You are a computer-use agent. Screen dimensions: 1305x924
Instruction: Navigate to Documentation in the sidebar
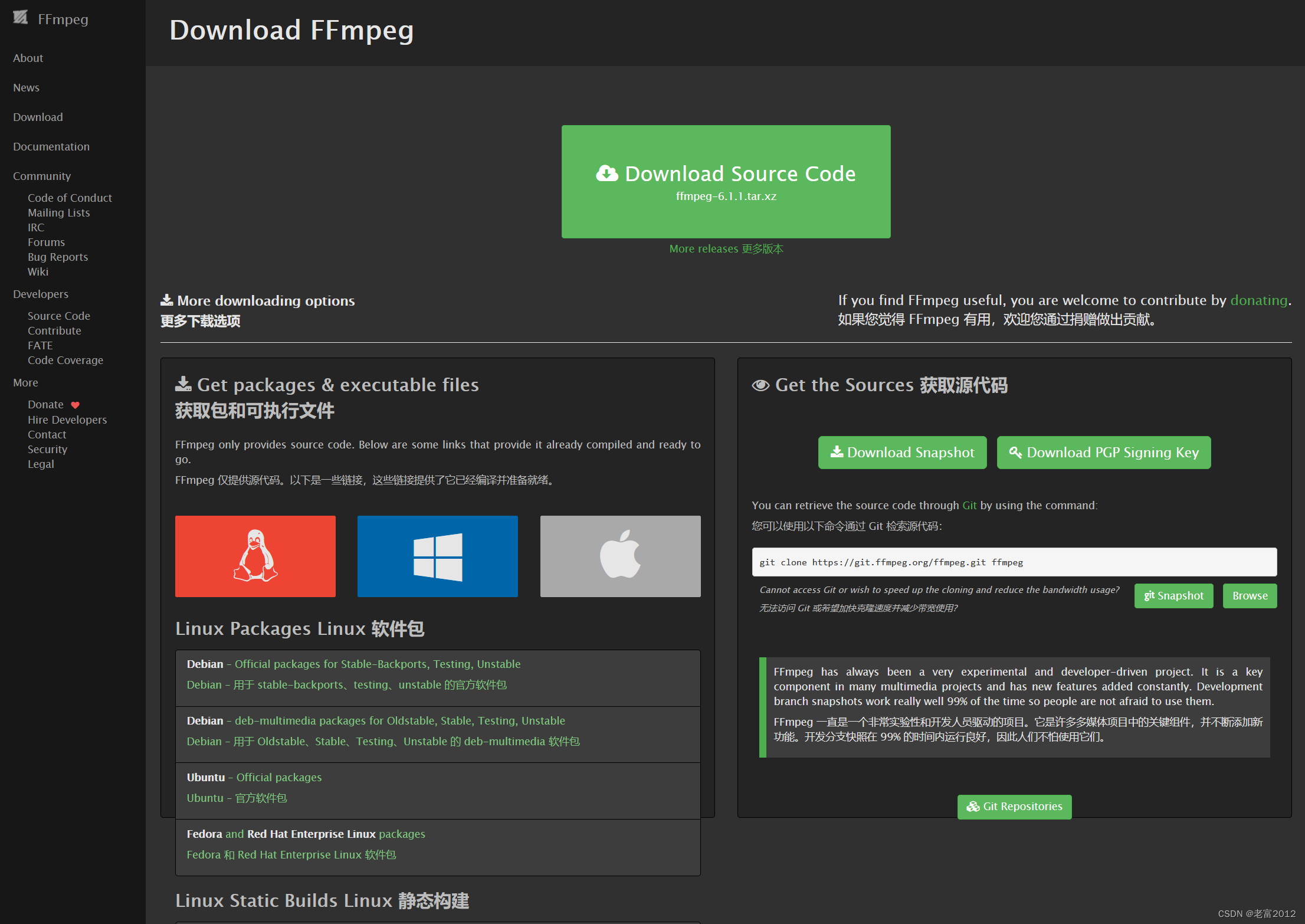click(x=51, y=146)
